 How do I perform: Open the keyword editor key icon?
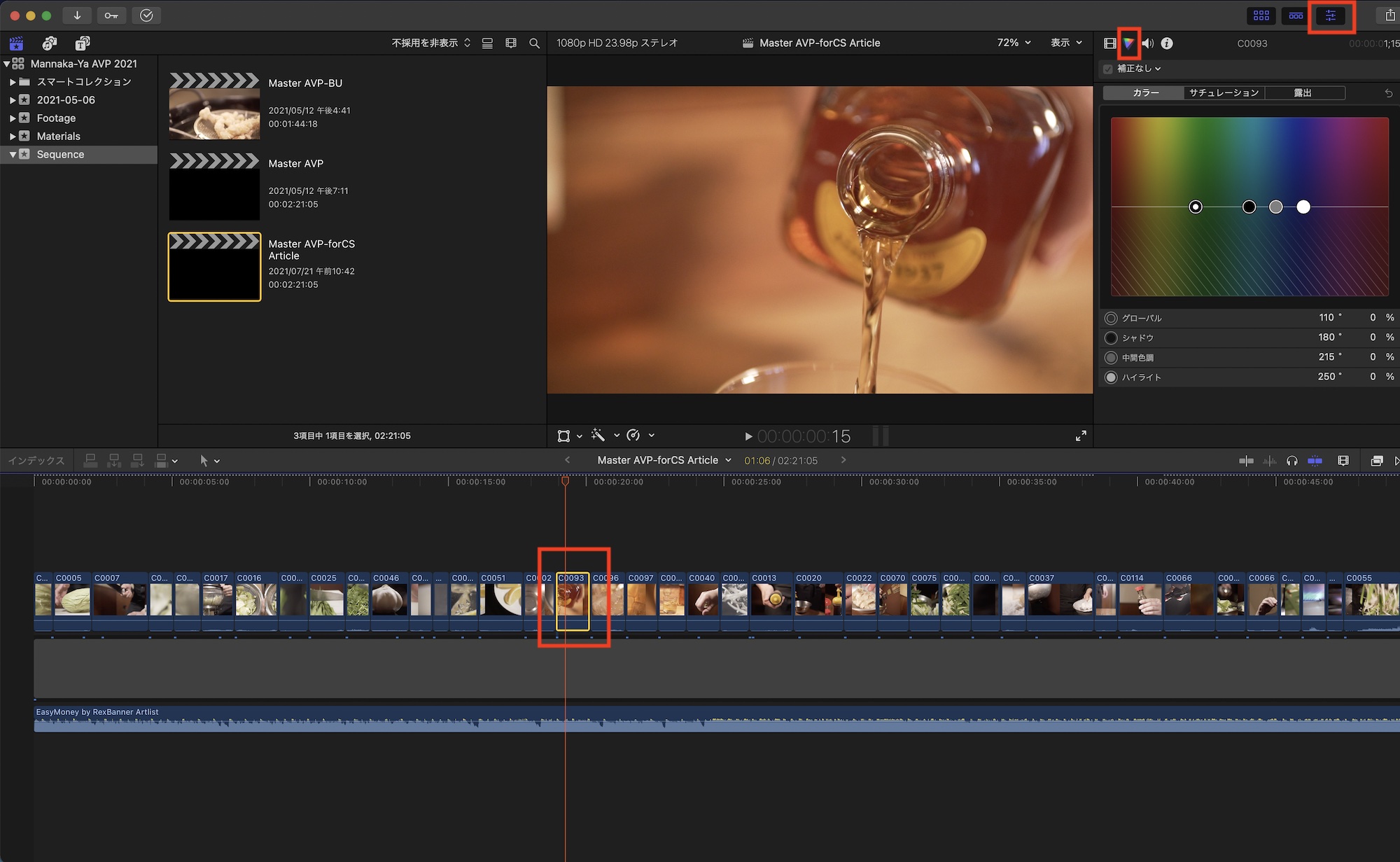click(111, 15)
